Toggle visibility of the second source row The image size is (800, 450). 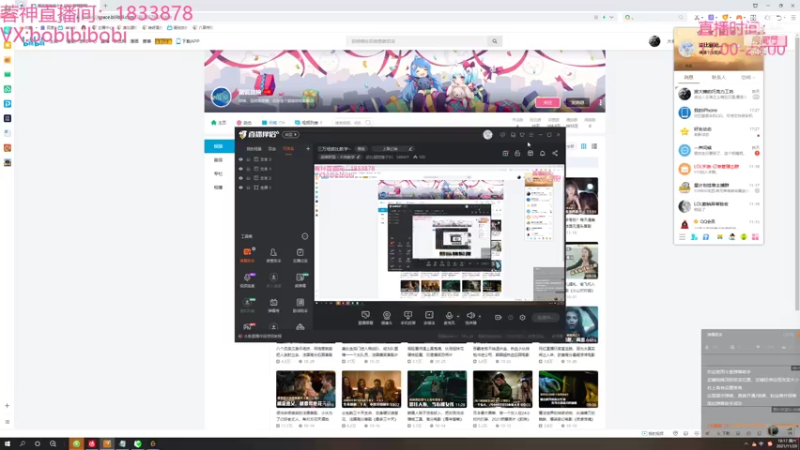241,168
